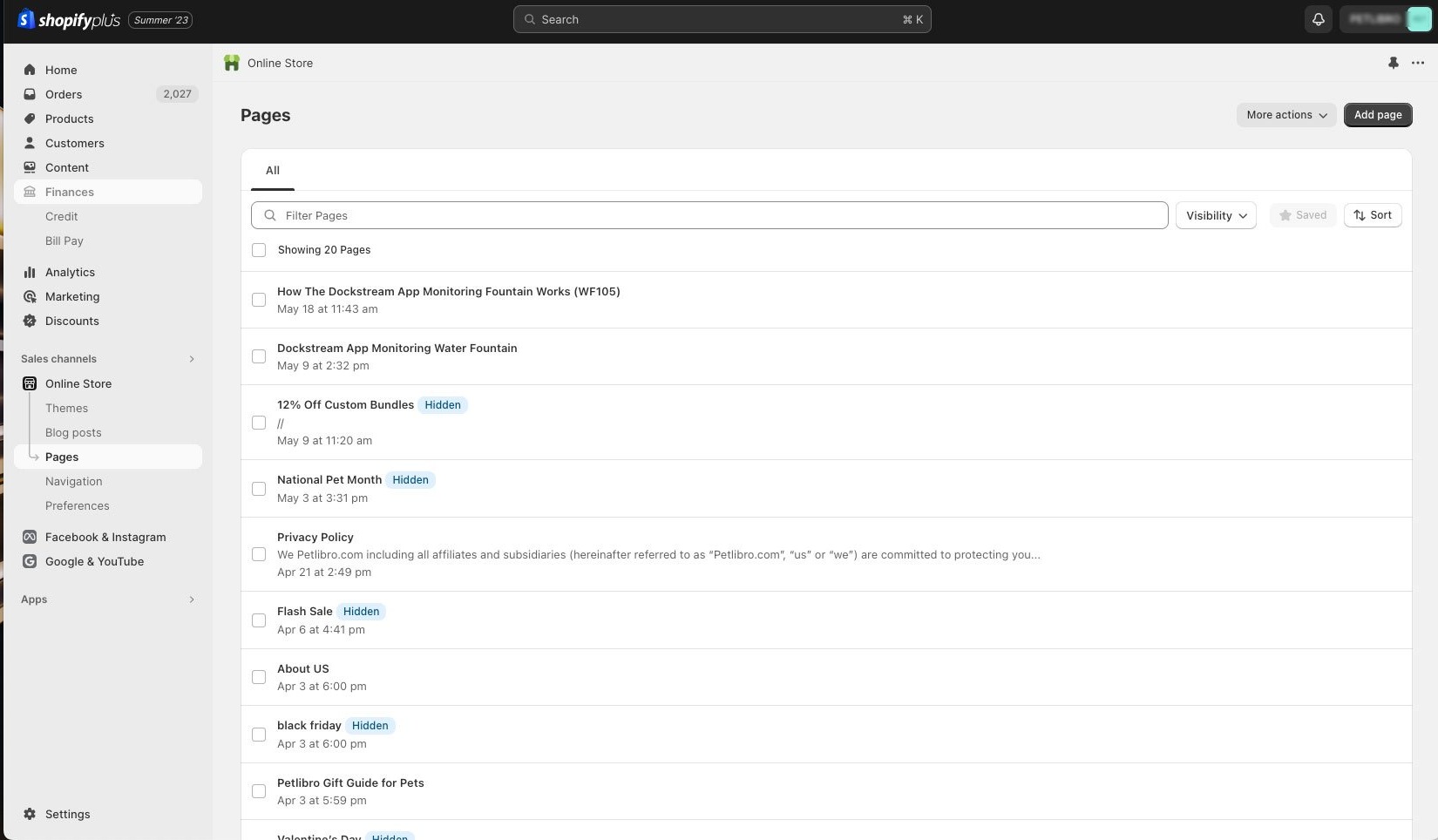Open Credit under Finances
Screen dimensions: 1438x840
click(x=61, y=216)
